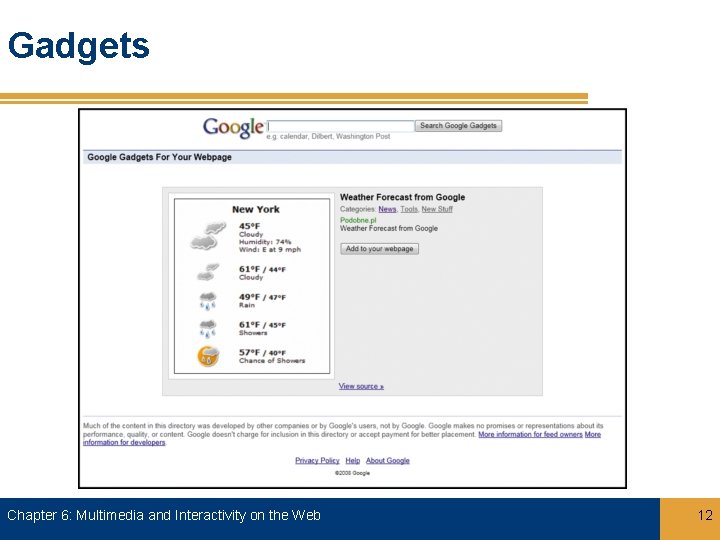Open the Help footer link
This screenshot has height=540, width=720.
click(353, 460)
